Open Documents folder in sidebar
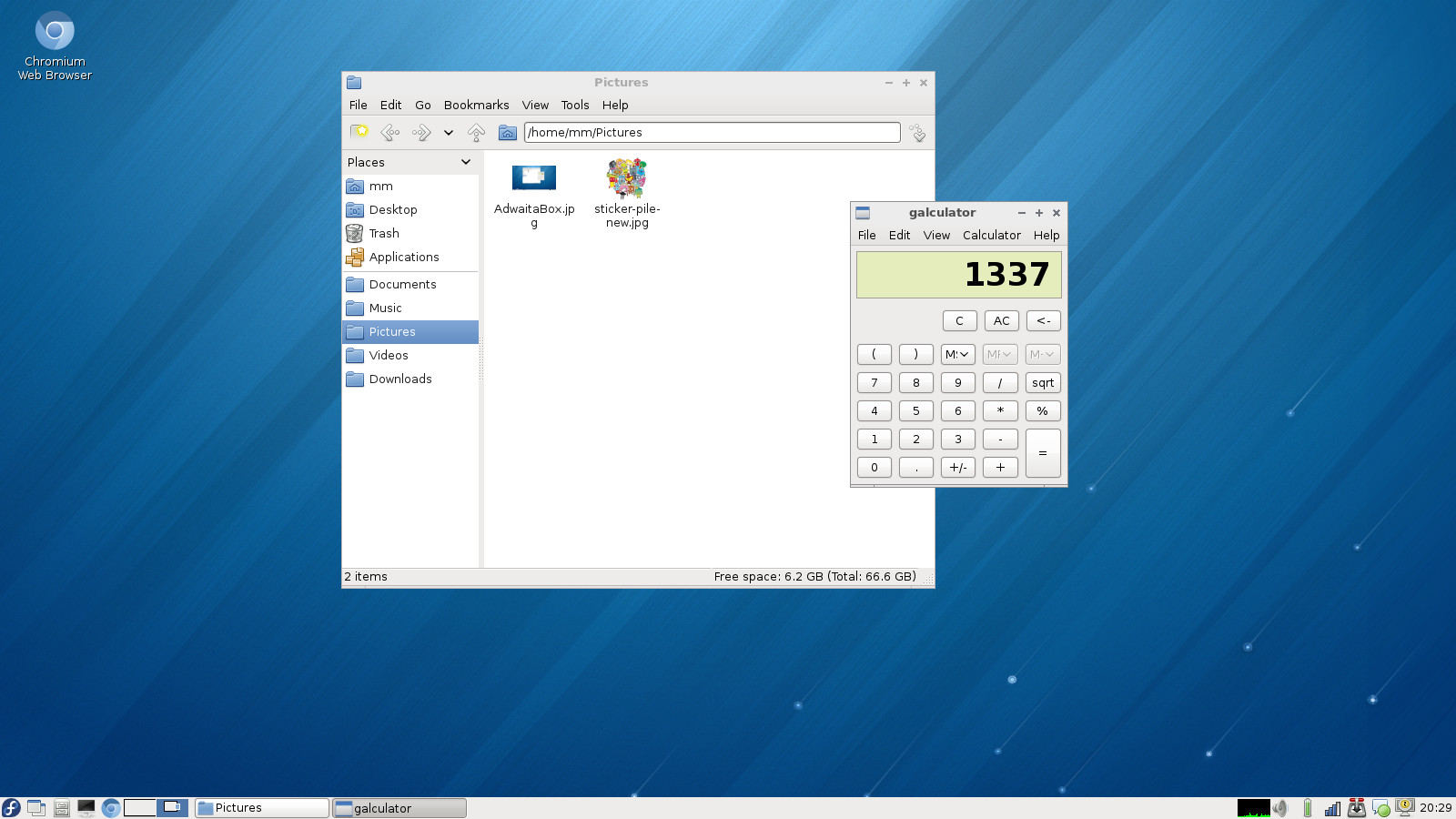 coord(411,284)
